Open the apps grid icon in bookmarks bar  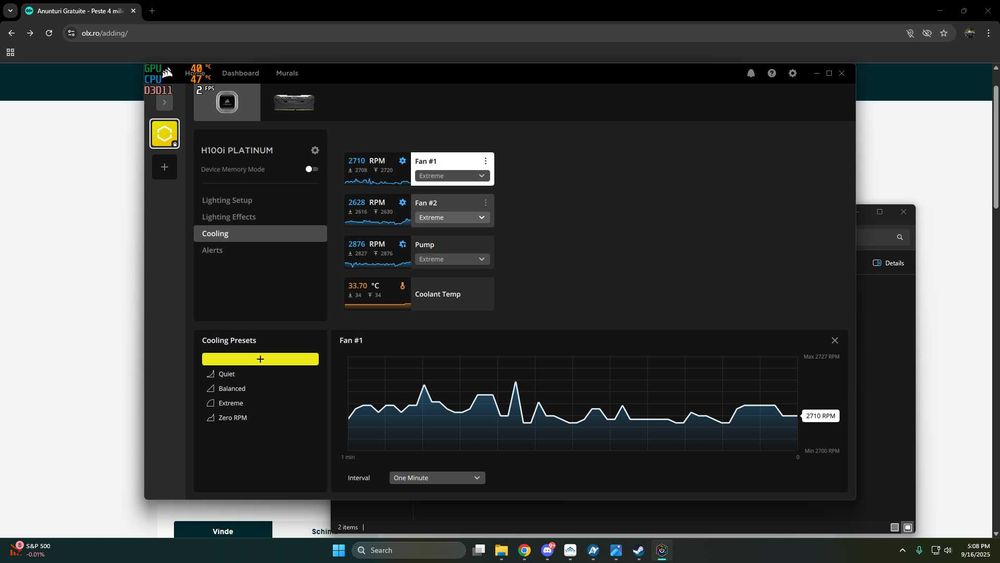tap(10, 52)
